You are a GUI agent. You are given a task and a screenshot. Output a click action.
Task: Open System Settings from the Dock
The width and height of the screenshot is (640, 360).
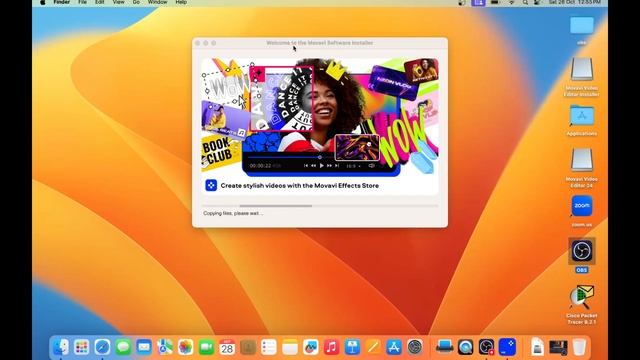(x=415, y=347)
